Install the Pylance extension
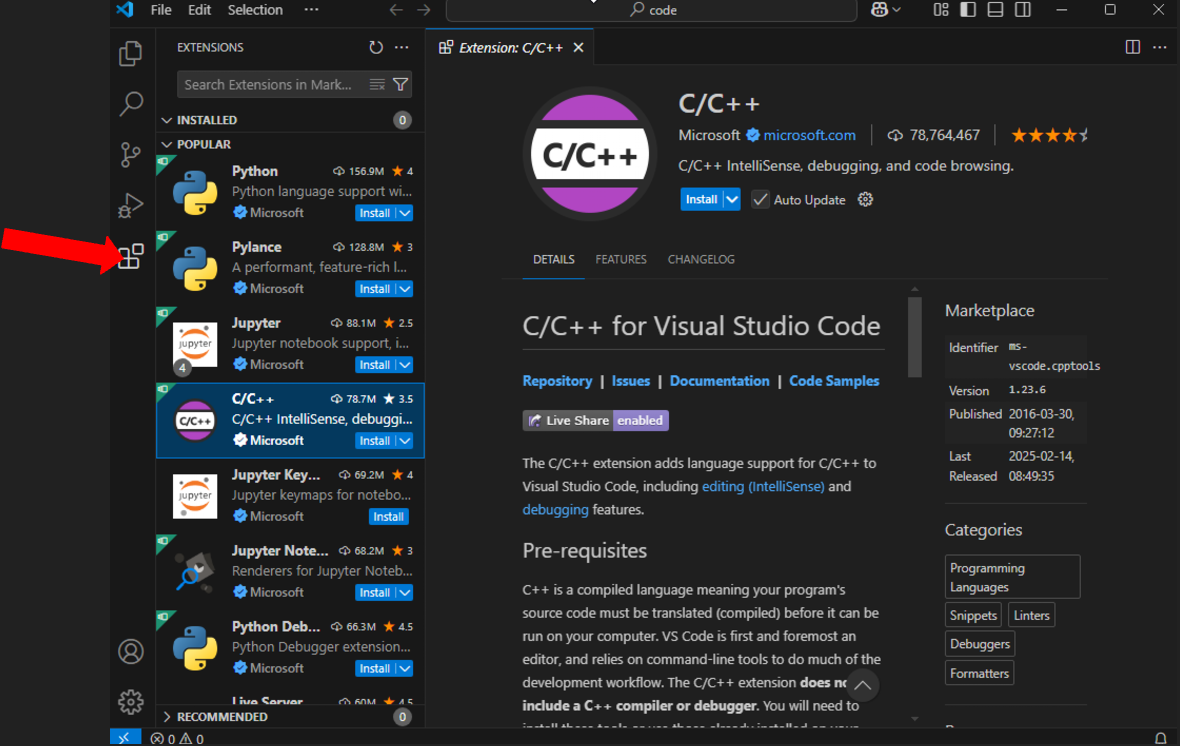 point(375,289)
